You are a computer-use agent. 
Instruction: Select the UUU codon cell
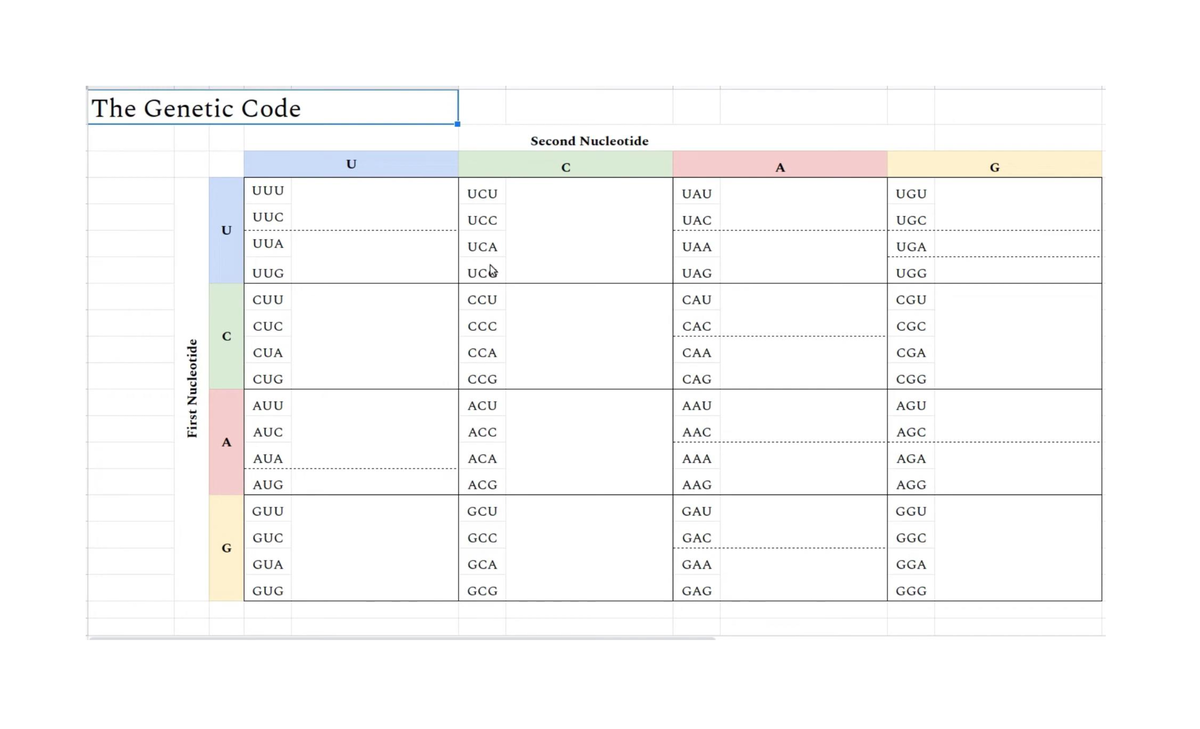pyautogui.click(x=268, y=190)
